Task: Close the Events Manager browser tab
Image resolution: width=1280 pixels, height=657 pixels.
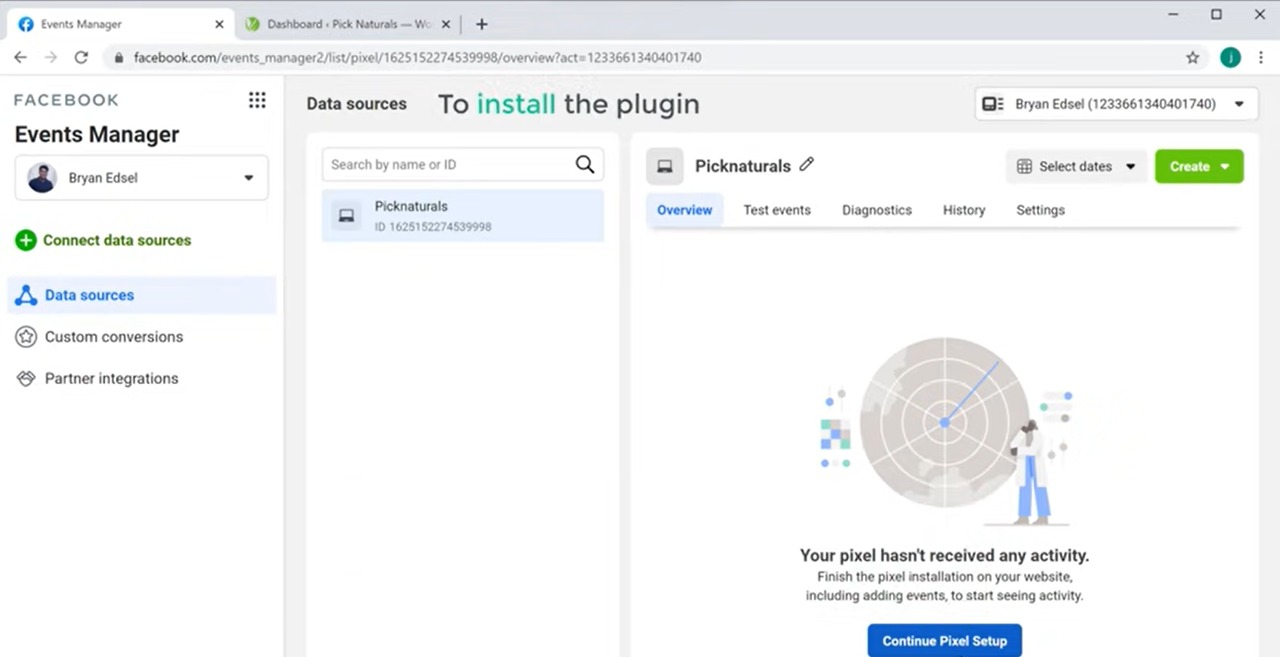Action: [220, 24]
